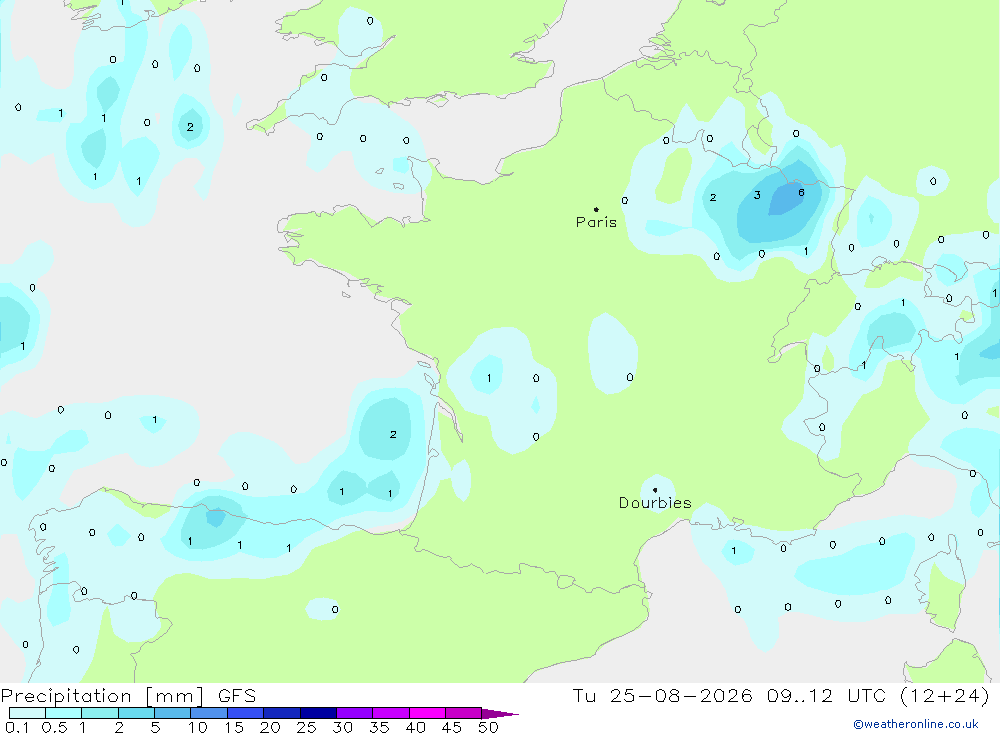Click the legend label 0.1
The height and width of the screenshot is (733, 1000).
point(17,727)
